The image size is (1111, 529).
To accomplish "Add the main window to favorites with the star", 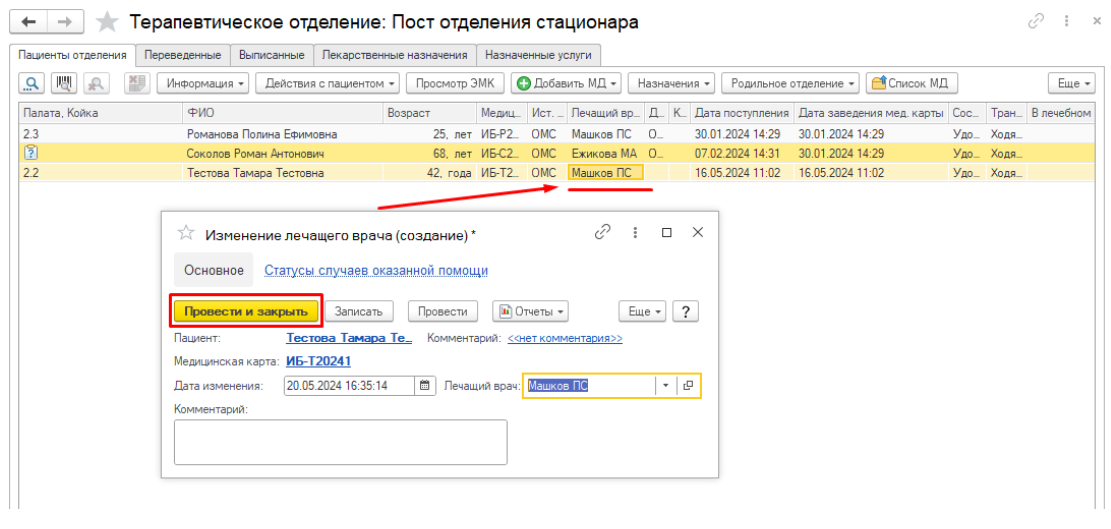I will click(x=107, y=22).
